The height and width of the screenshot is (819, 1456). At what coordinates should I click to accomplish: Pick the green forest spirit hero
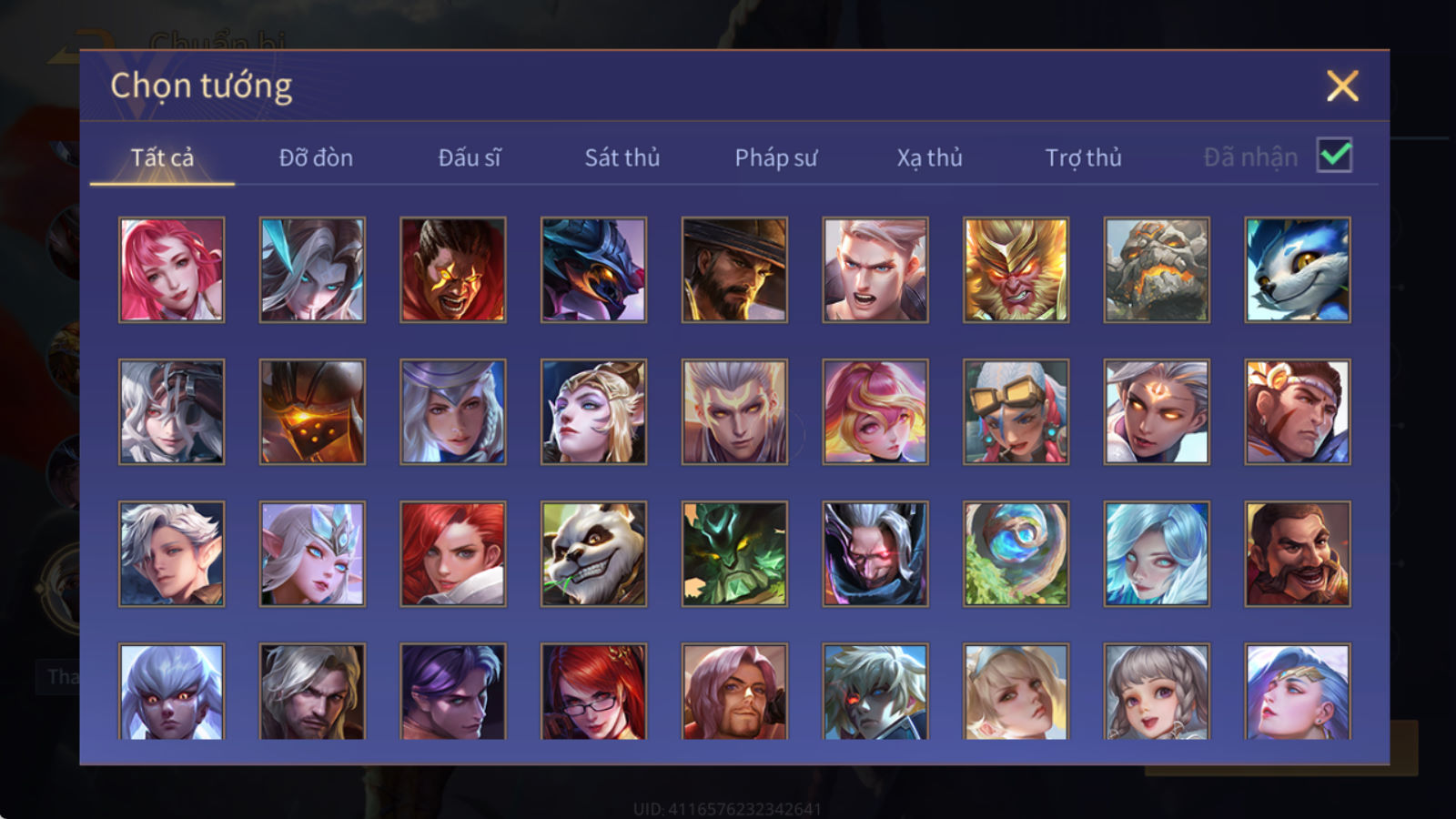734,553
